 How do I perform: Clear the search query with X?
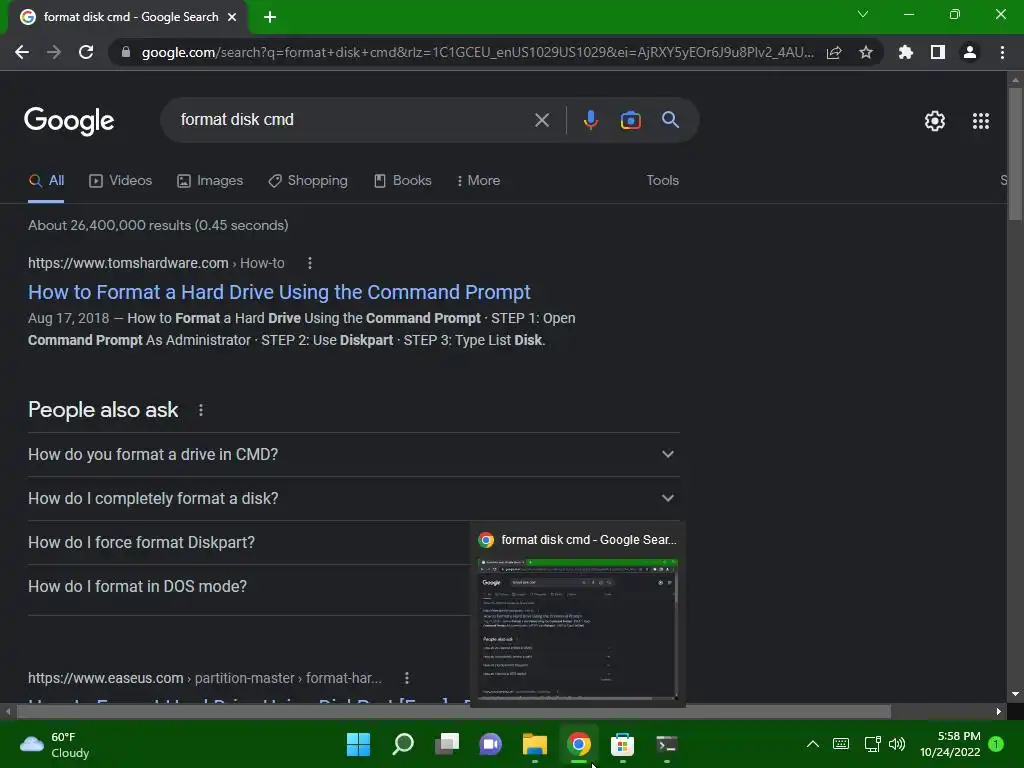pos(541,120)
